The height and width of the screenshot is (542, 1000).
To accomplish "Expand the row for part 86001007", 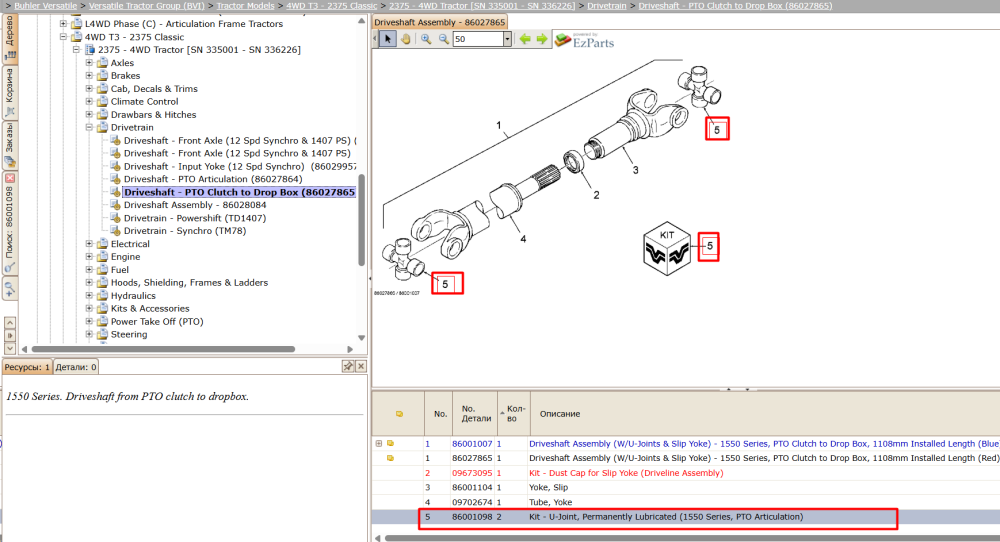I will [x=379, y=443].
